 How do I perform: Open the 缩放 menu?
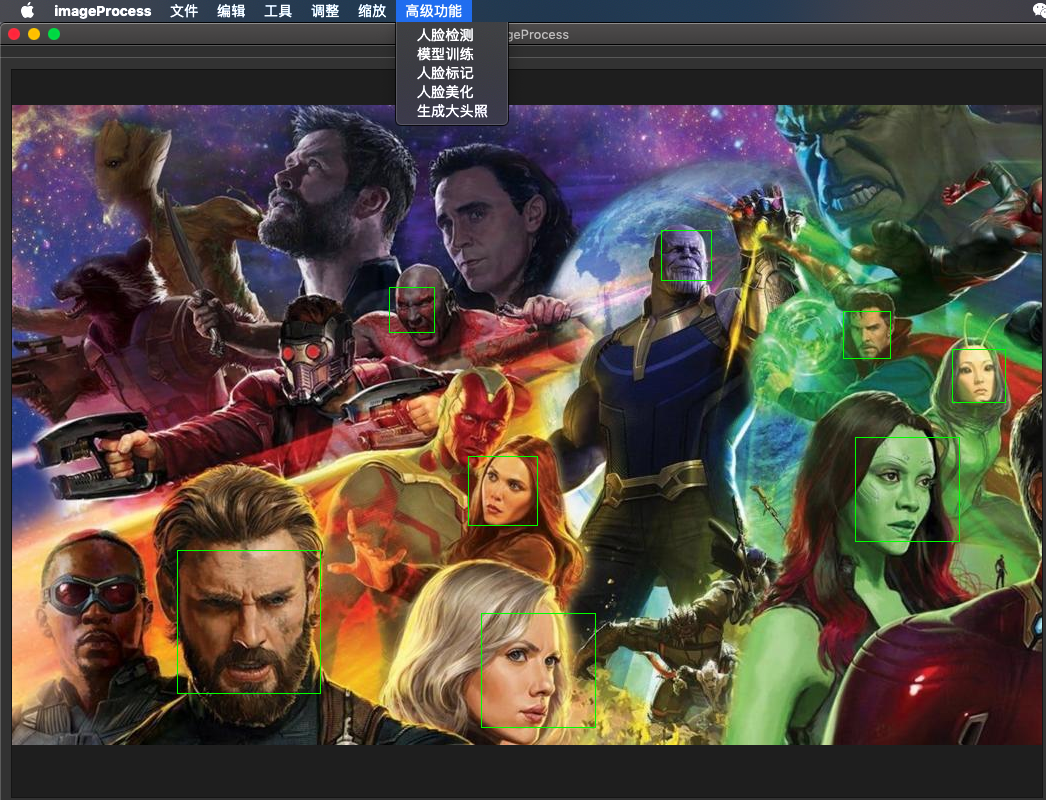click(x=372, y=11)
